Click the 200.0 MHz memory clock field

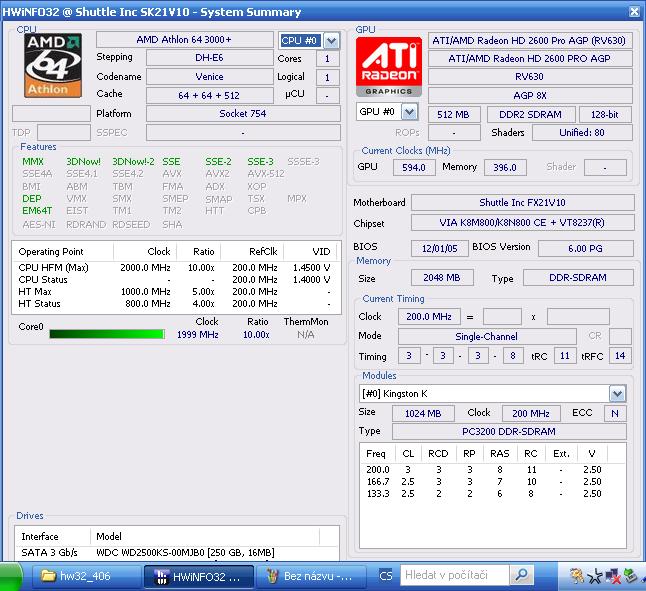[429, 317]
